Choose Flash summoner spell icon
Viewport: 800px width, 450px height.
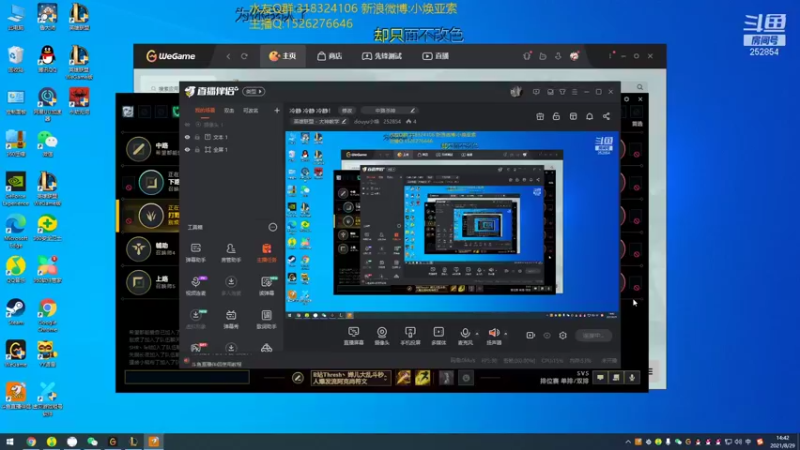pyautogui.click(x=422, y=378)
